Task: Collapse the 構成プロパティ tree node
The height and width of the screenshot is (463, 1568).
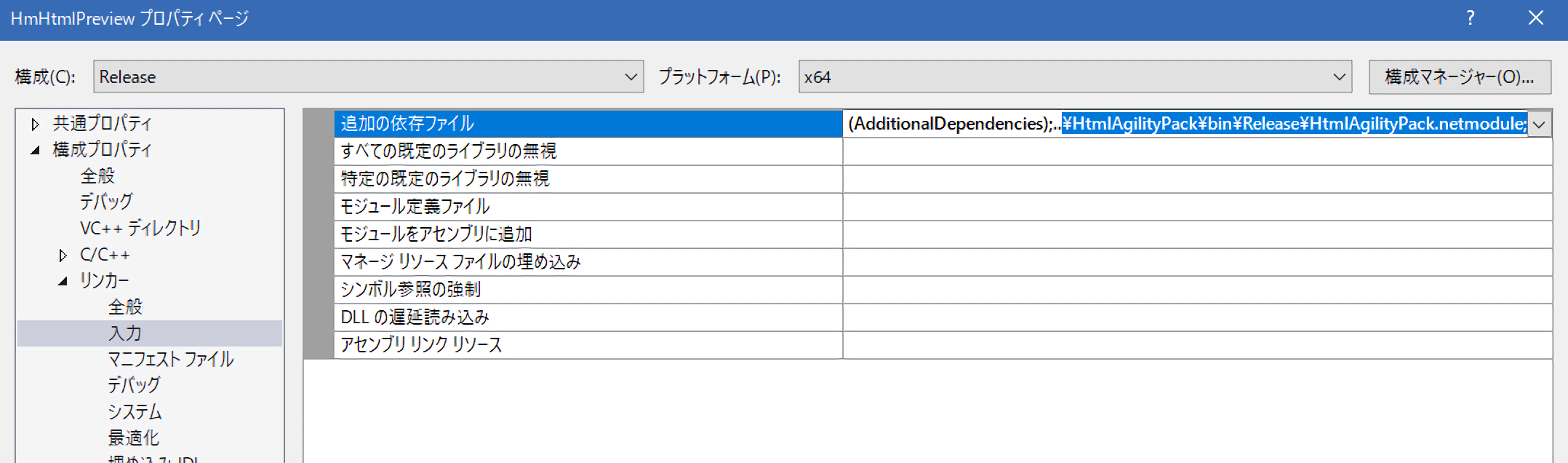Action: [x=35, y=151]
